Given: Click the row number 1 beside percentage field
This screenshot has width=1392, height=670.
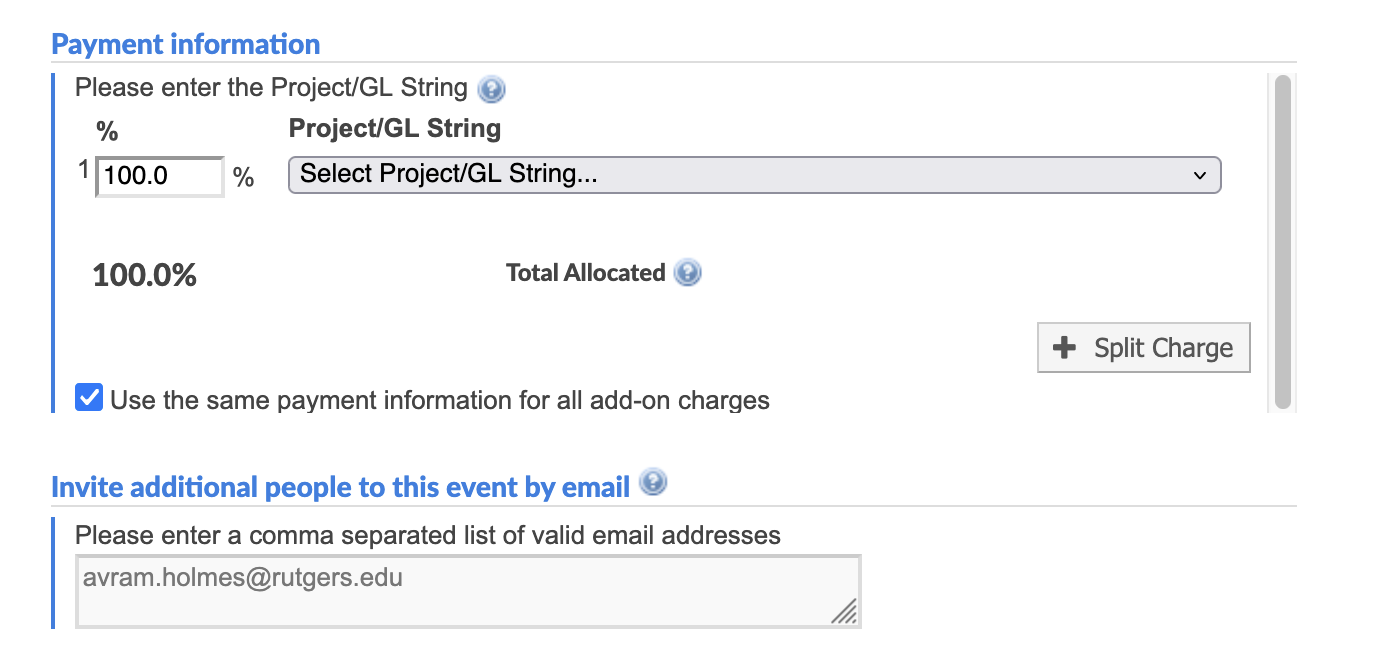Looking at the screenshot, I should (84, 170).
